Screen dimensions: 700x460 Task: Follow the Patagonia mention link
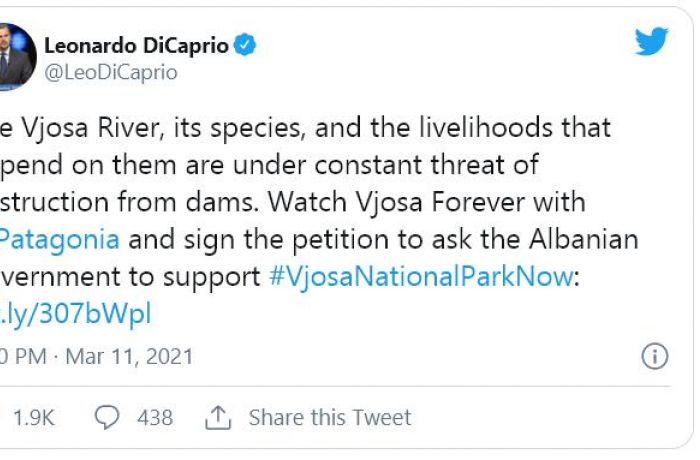tap(60, 239)
